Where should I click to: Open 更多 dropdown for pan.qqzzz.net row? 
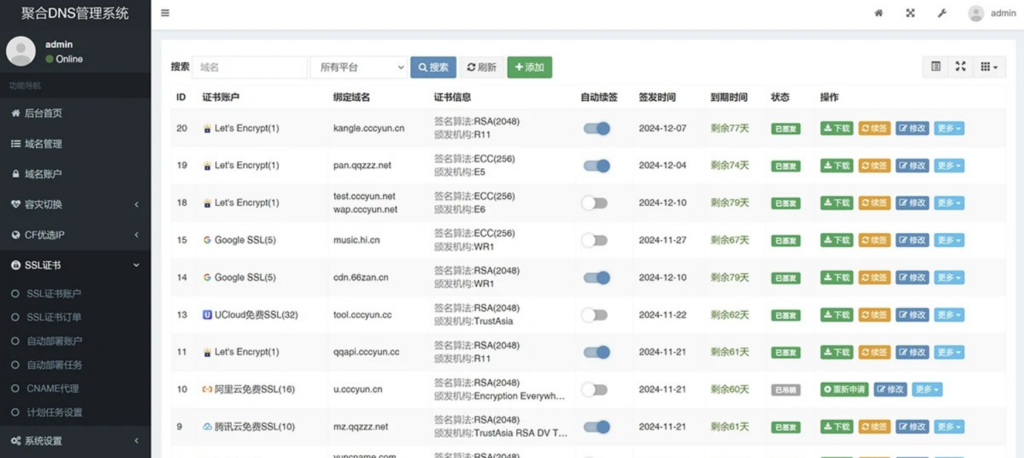(x=949, y=165)
